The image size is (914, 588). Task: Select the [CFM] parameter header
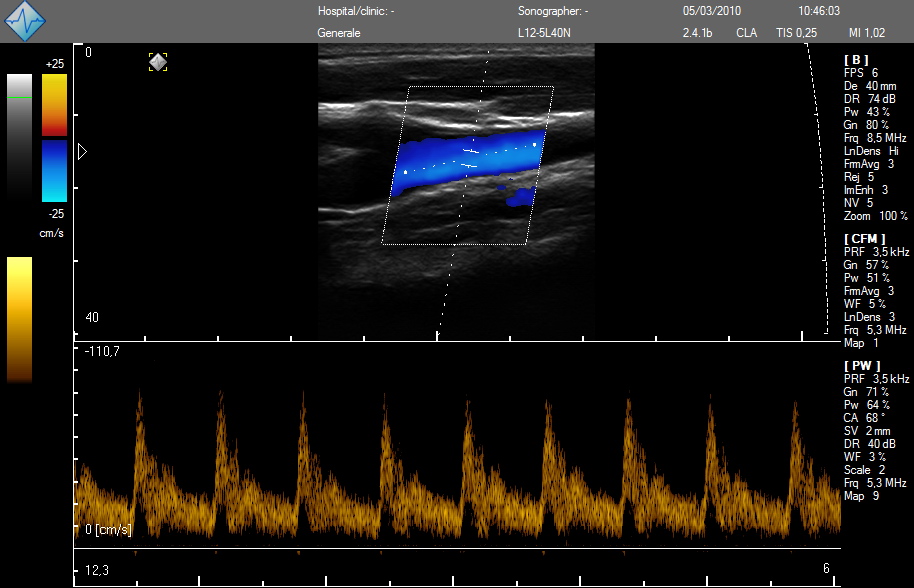tap(864, 239)
